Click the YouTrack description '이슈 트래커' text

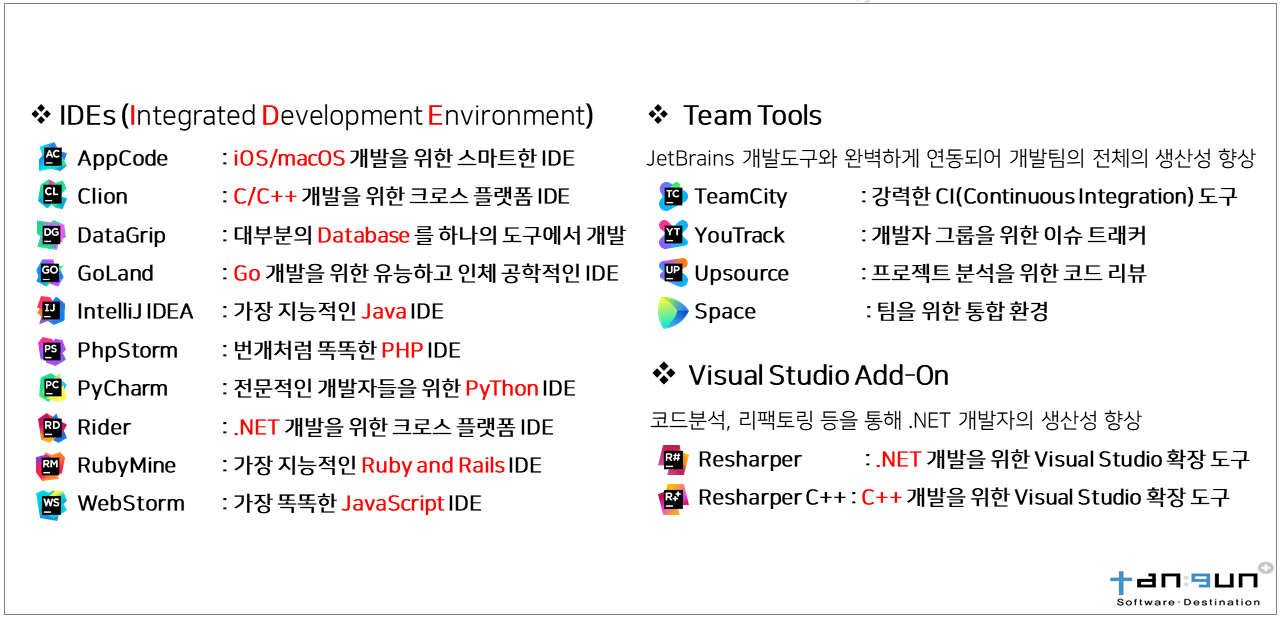[x=1097, y=235]
